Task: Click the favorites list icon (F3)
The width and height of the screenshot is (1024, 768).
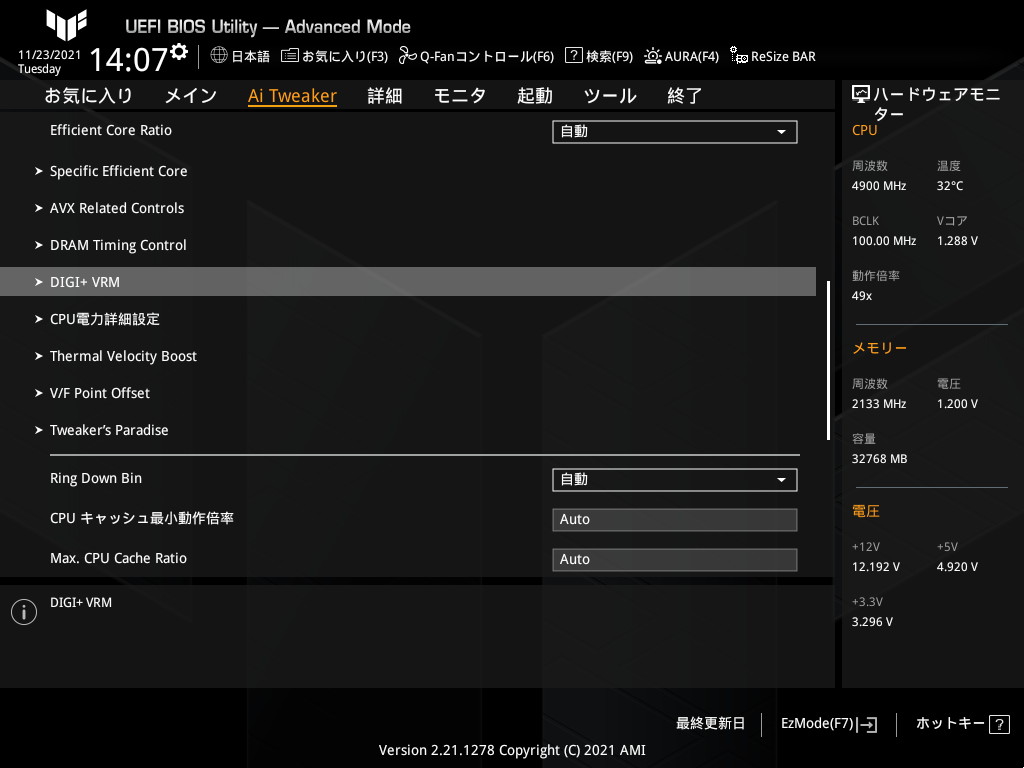Action: 289,56
